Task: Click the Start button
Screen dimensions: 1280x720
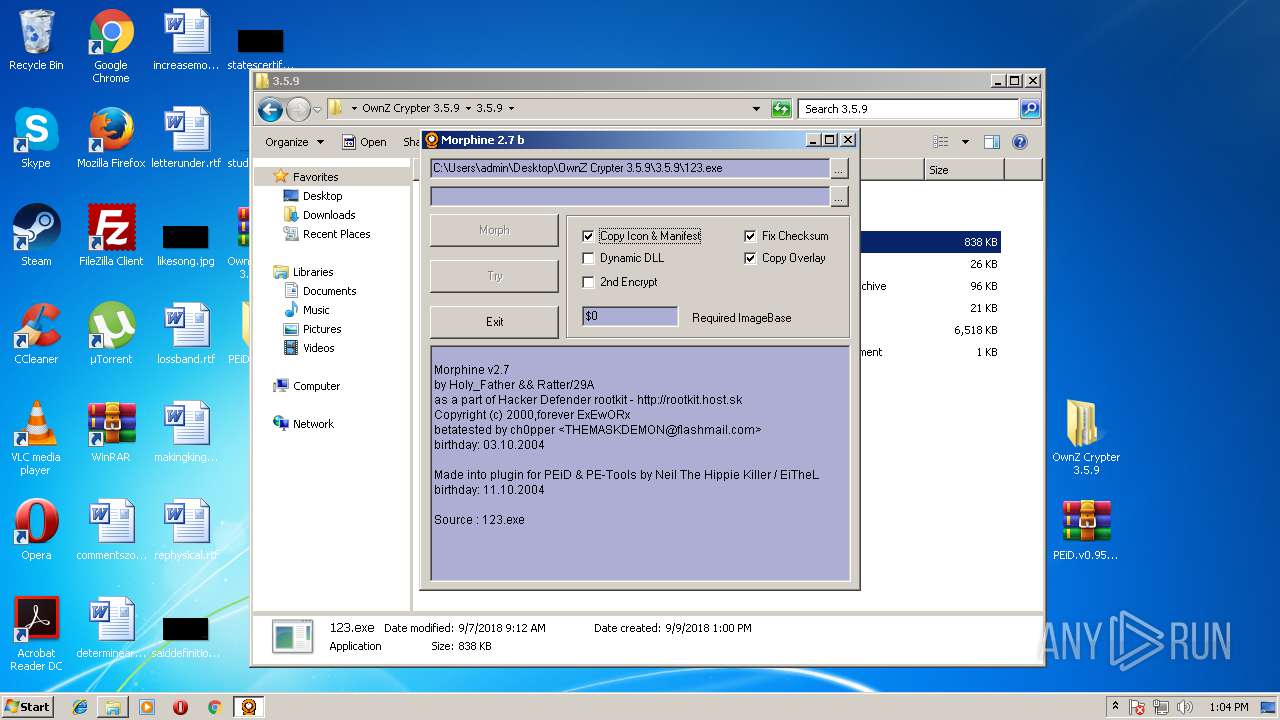Action: (x=28, y=707)
